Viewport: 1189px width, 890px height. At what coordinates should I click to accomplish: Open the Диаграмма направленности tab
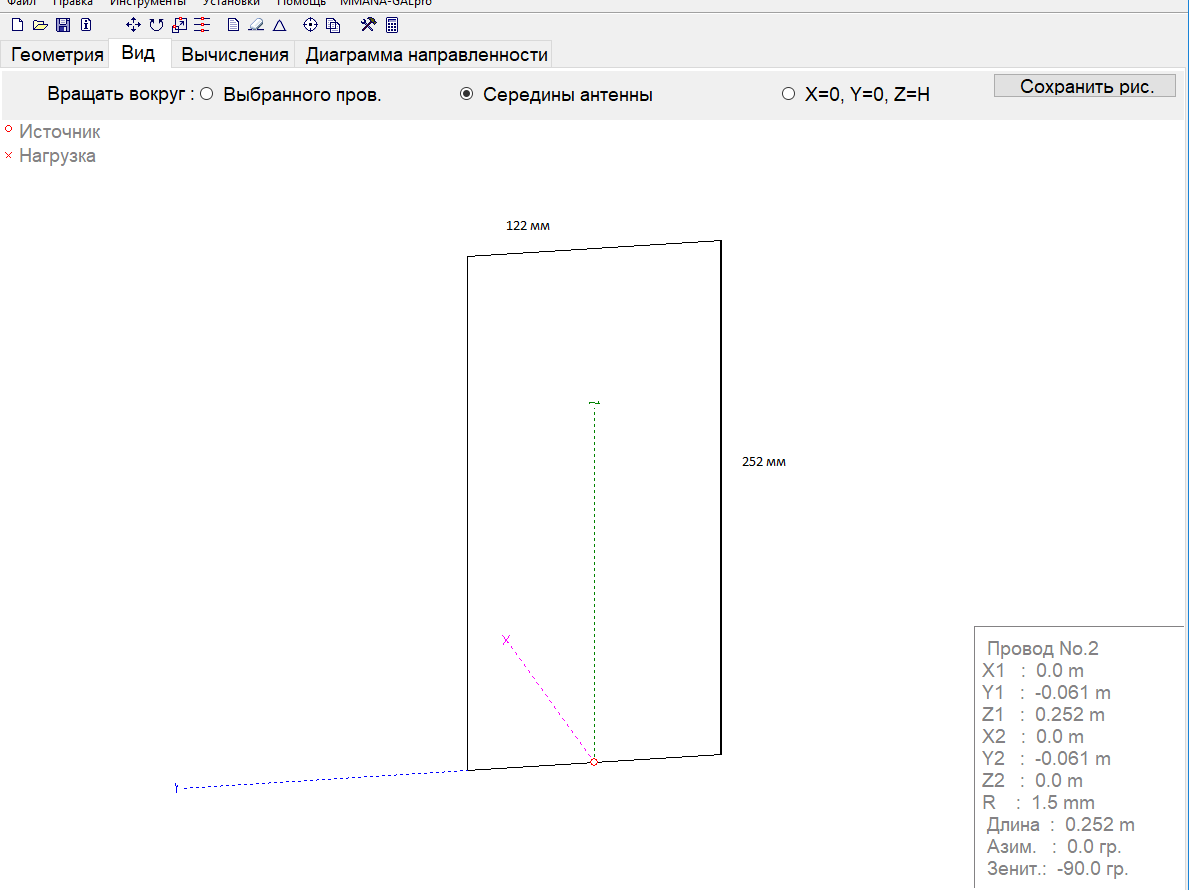(x=426, y=55)
